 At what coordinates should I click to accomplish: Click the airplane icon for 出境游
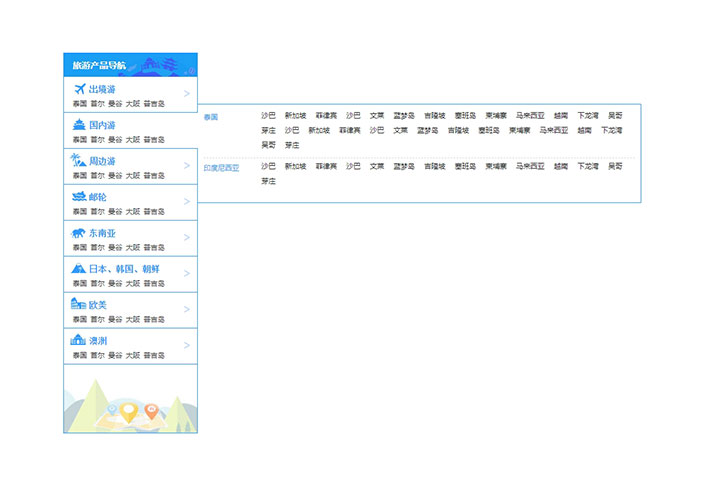pos(78,89)
